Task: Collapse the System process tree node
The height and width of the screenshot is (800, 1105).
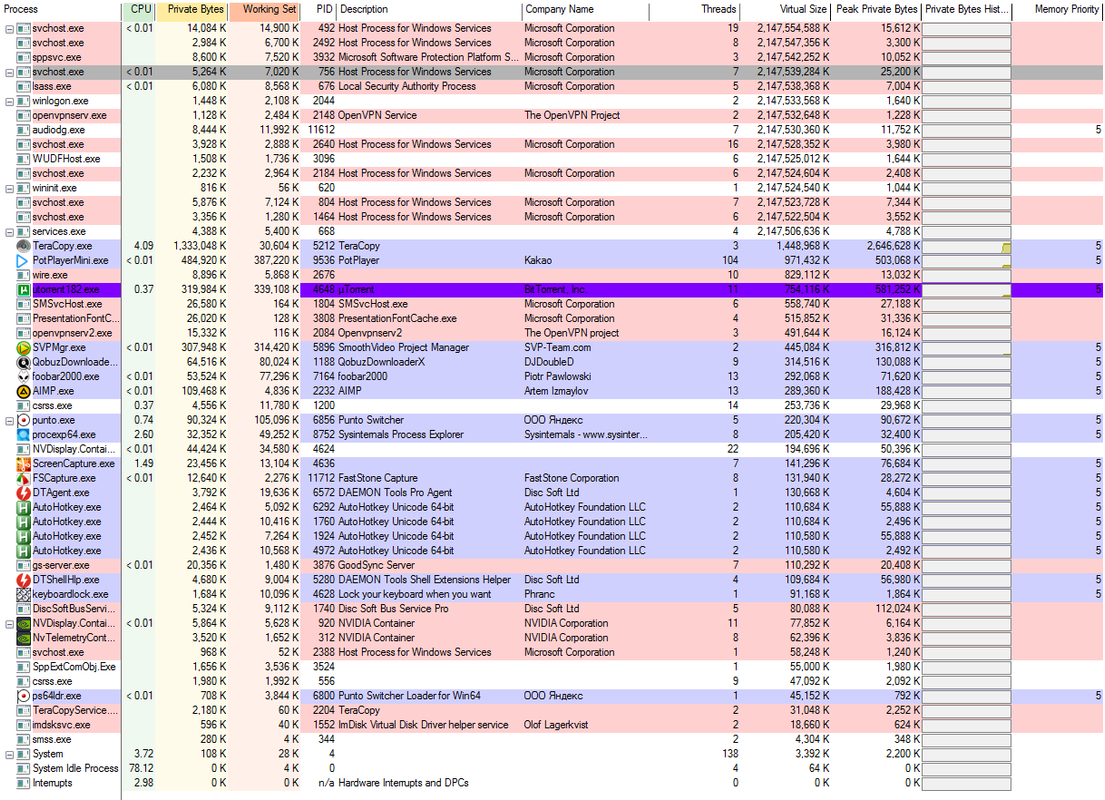Action: (x=9, y=754)
